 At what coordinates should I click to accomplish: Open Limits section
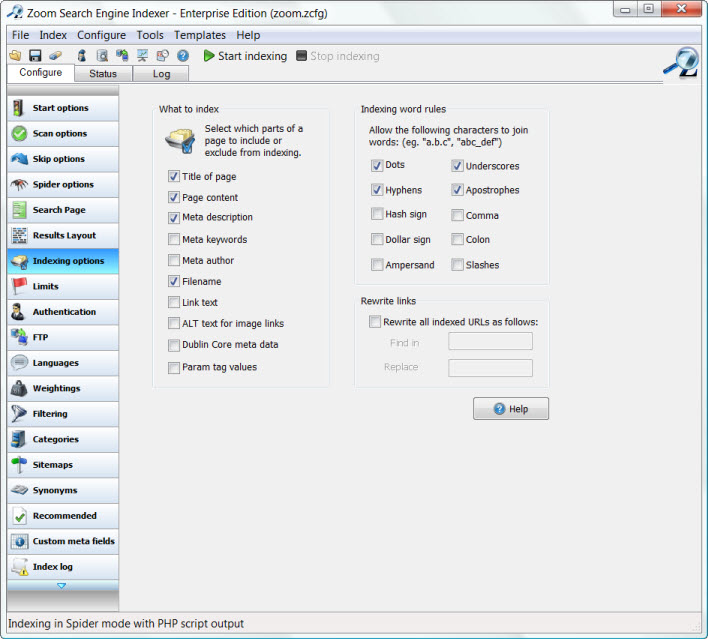click(63, 286)
